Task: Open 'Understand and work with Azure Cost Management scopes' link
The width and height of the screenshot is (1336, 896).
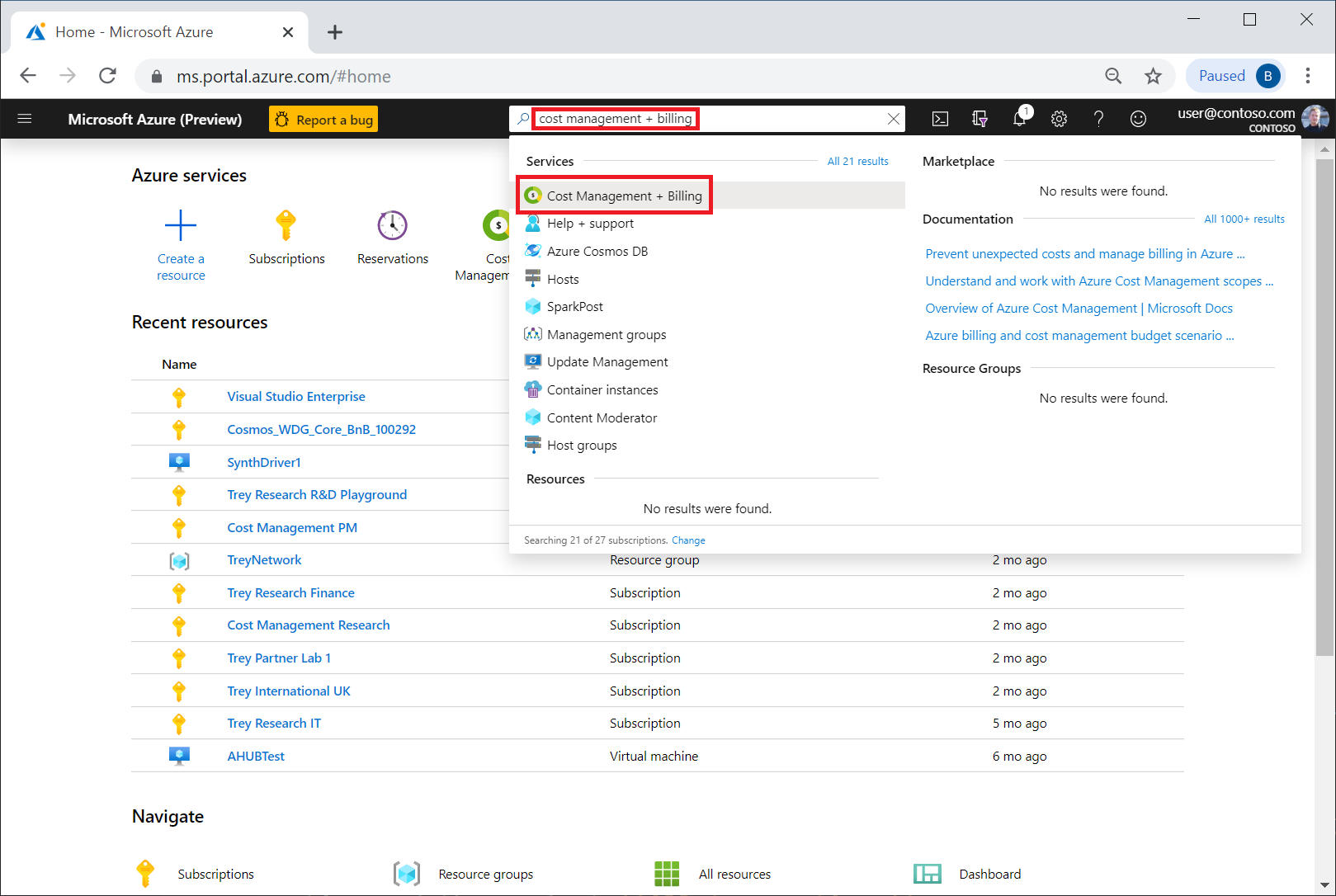Action: pos(1099,281)
